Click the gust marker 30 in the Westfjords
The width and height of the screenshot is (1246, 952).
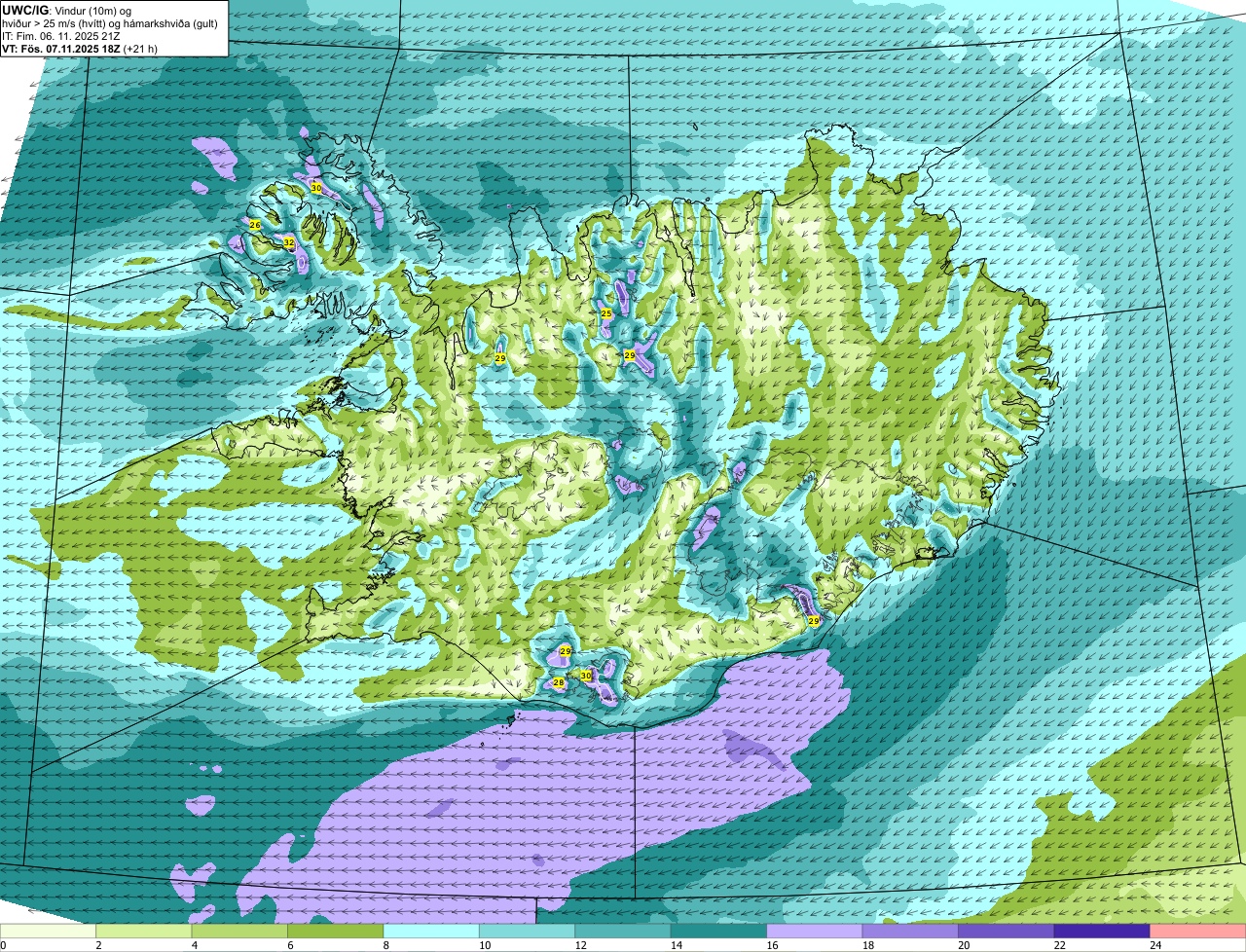pos(316,188)
